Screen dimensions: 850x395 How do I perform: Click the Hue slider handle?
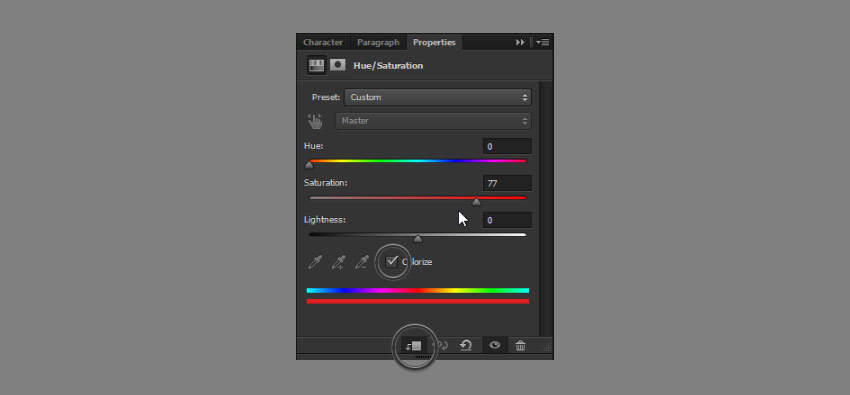tap(309, 165)
